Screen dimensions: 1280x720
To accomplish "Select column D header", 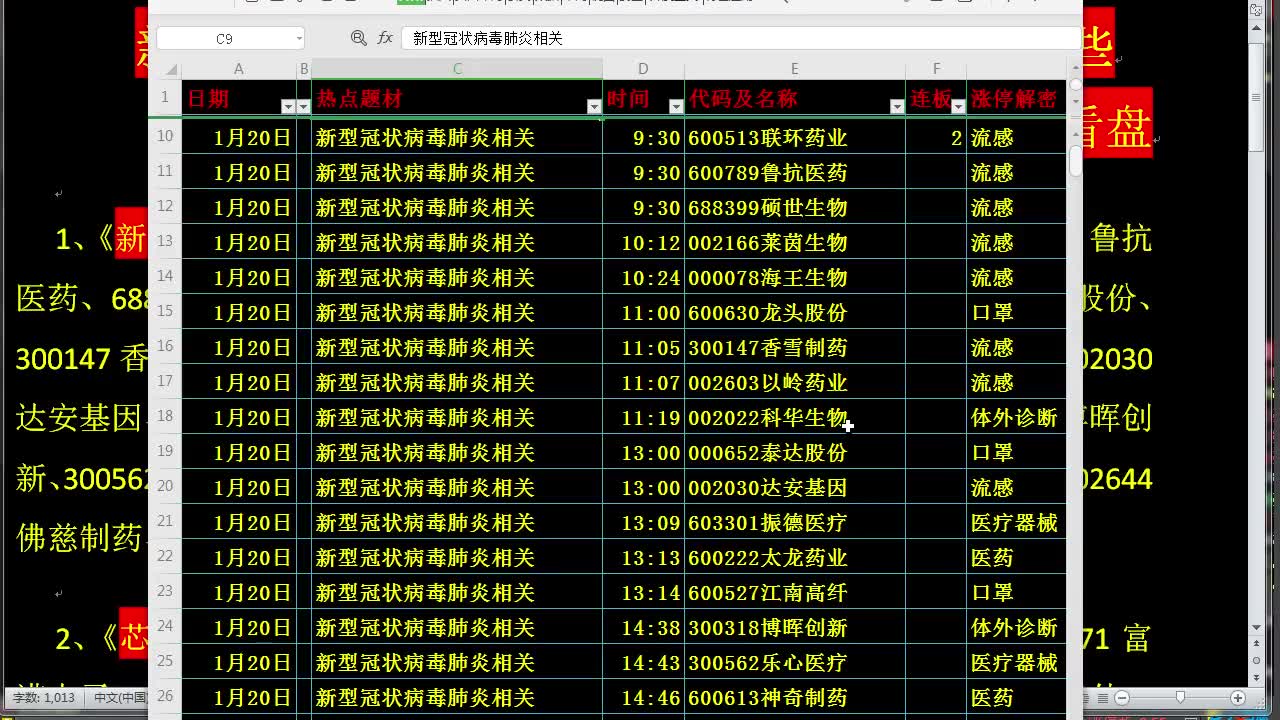I will [x=643, y=69].
